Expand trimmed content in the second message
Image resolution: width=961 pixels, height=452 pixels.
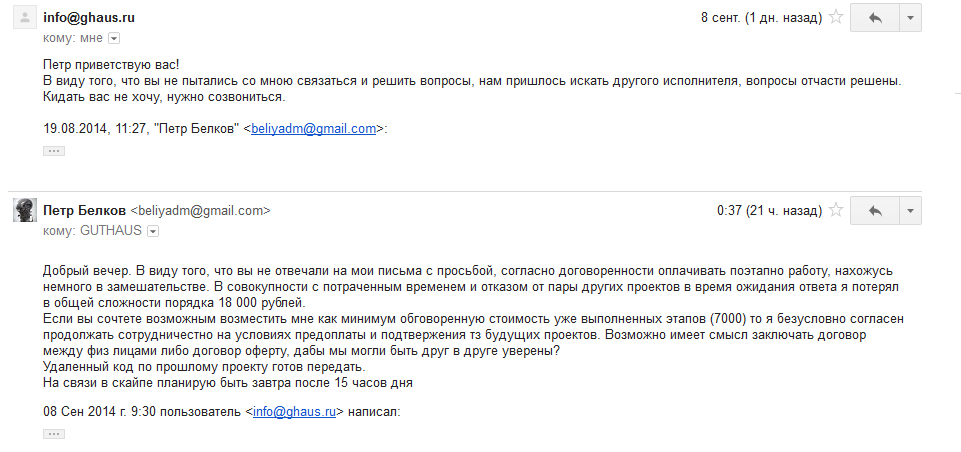click(54, 433)
